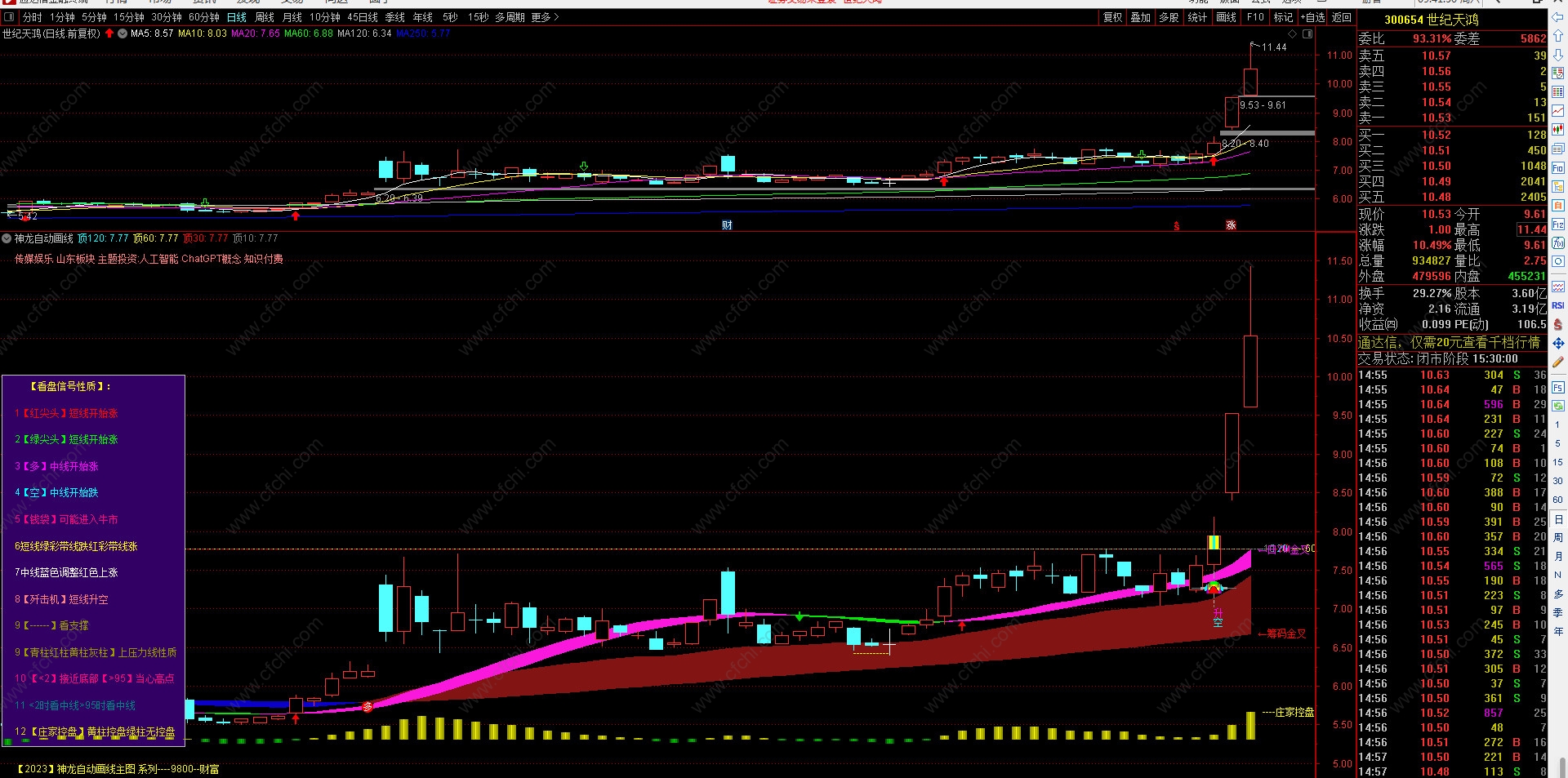Switch to 60-minute period in right sidebar
1568x778 pixels.
[x=1558, y=500]
